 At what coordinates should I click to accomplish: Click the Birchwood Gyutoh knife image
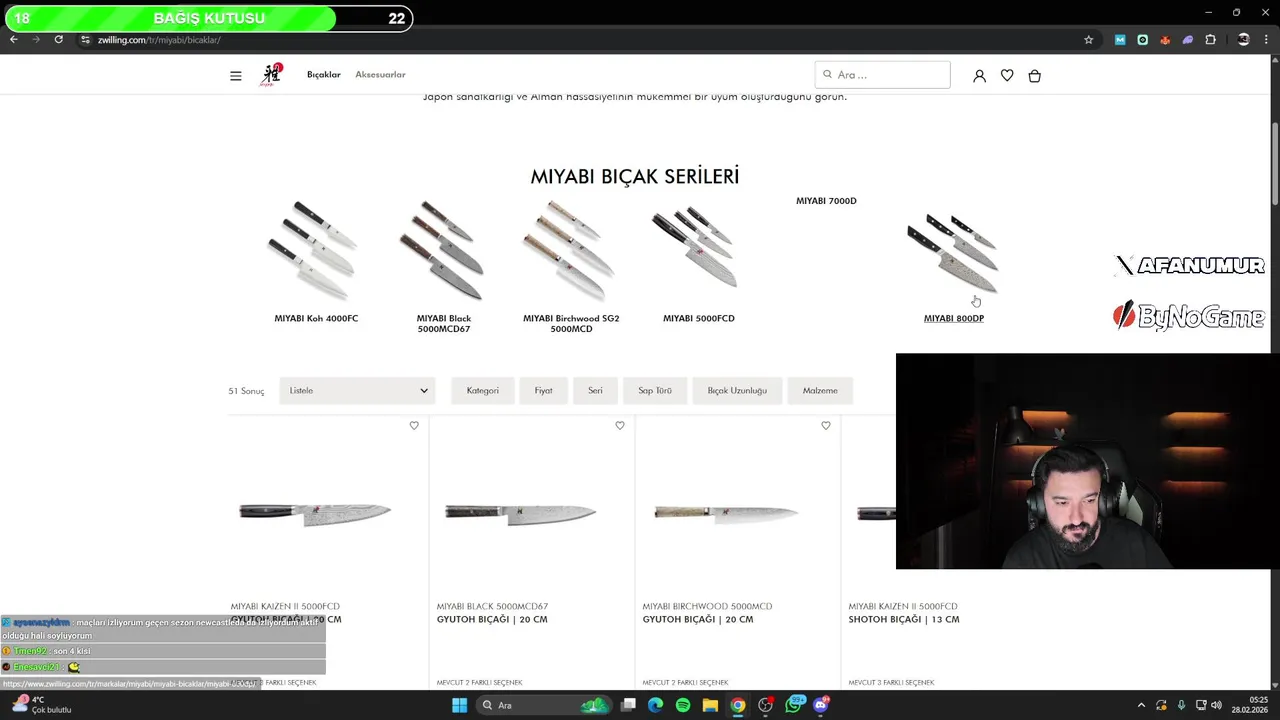pos(726,513)
